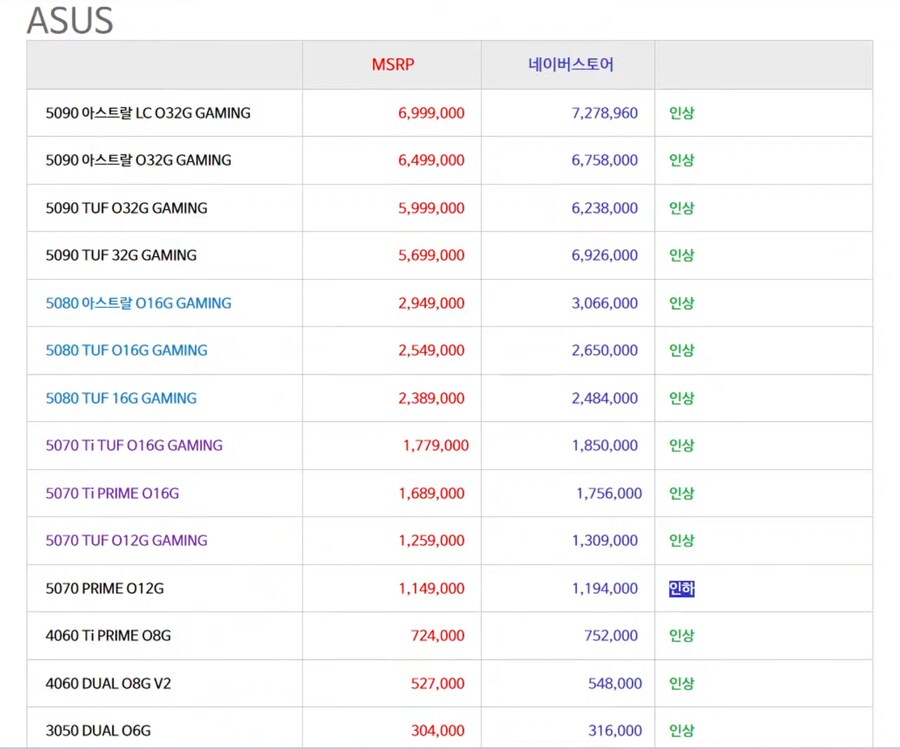Select the 5090 TUF O32G GAMING product name
Screen dimensions: 900x749
tap(126, 208)
